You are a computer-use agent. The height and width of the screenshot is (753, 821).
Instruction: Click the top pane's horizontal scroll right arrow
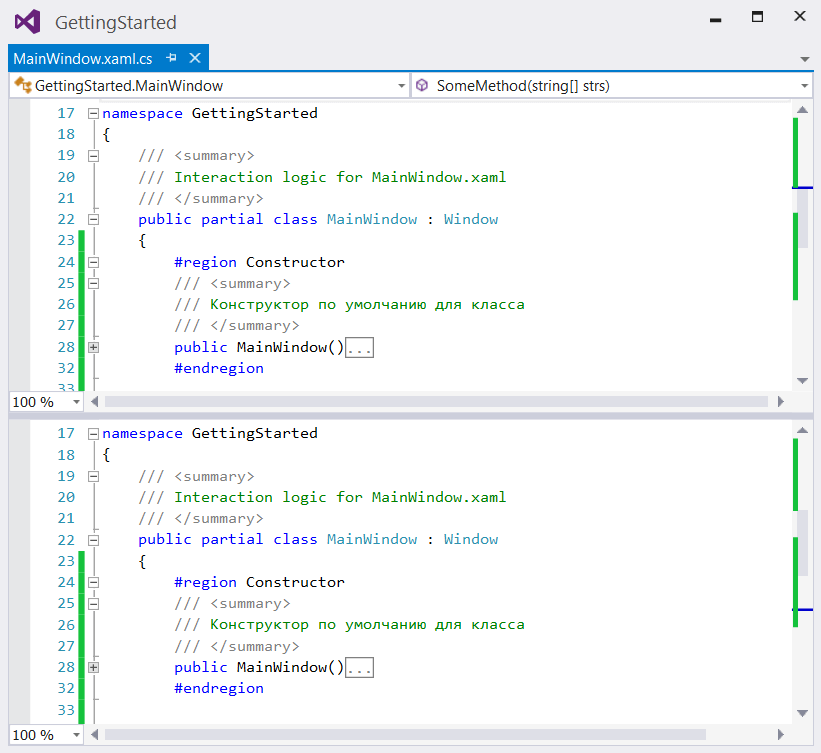pyautogui.click(x=778, y=401)
